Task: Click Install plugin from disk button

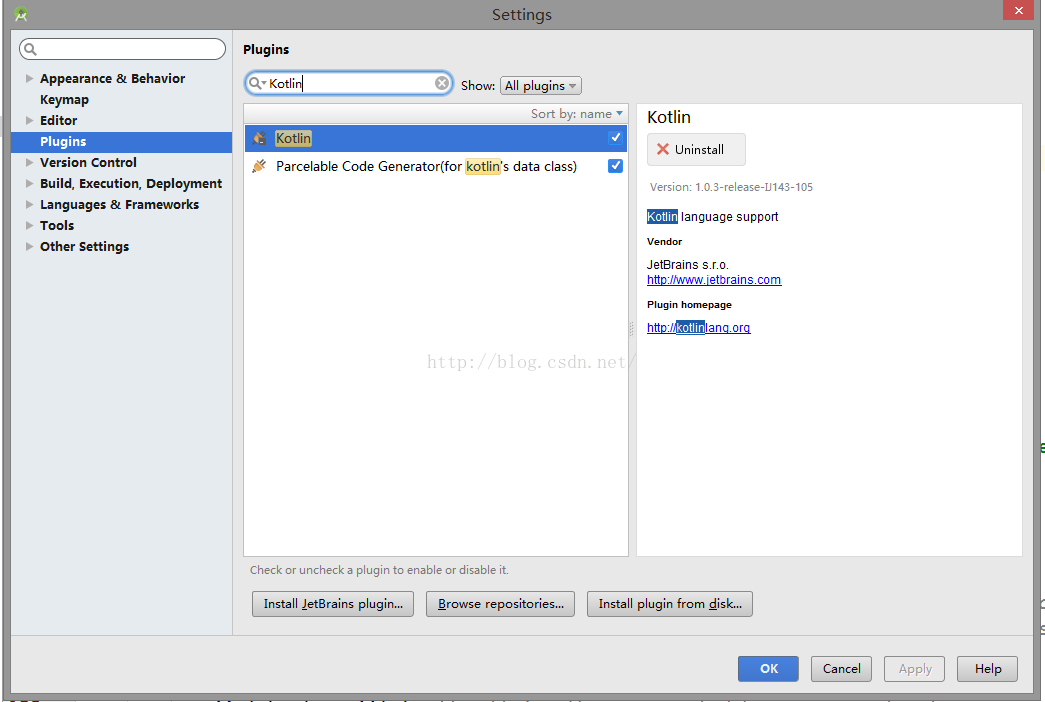Action: pyautogui.click(x=670, y=604)
